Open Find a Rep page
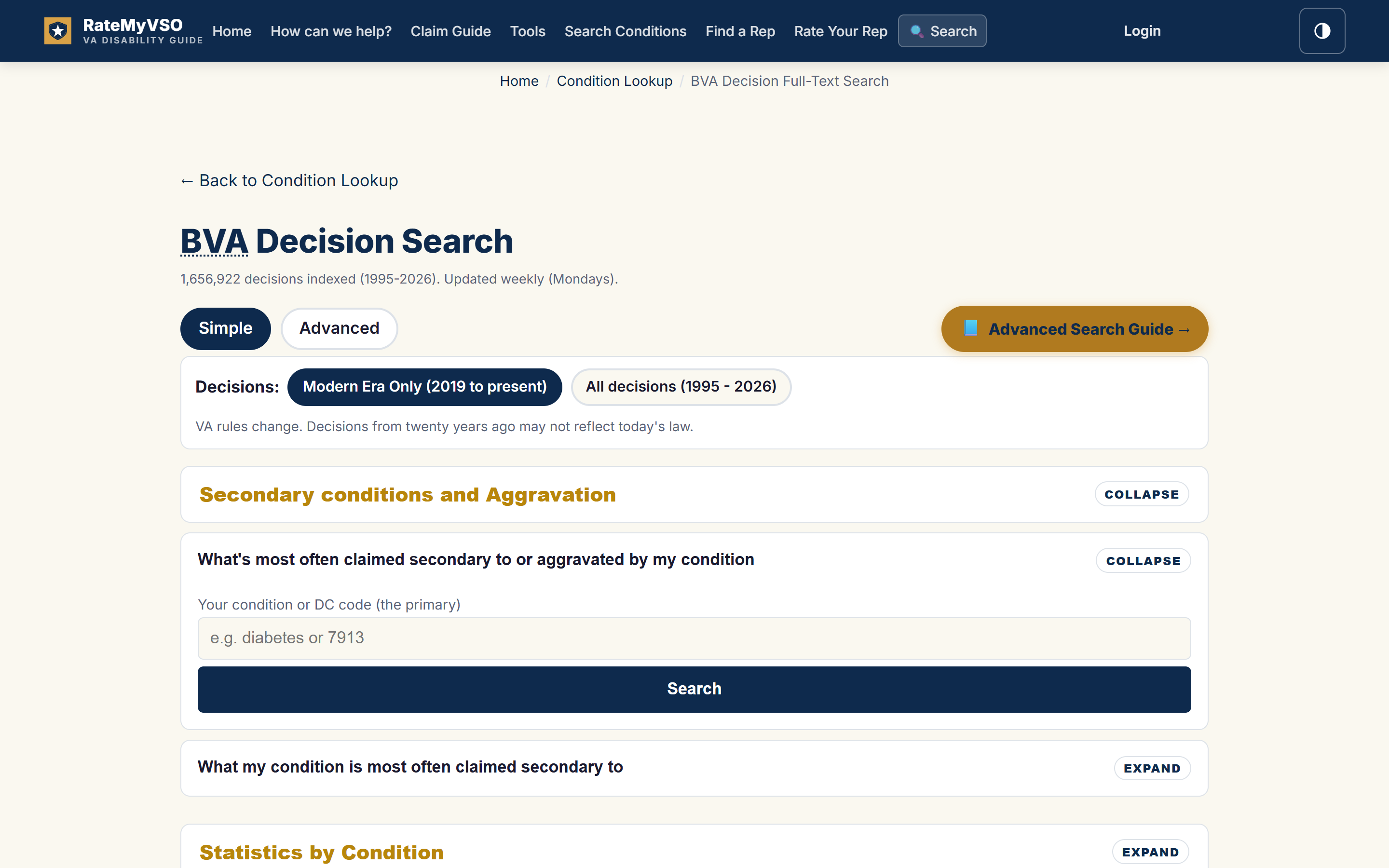The image size is (1389, 868). [740, 31]
